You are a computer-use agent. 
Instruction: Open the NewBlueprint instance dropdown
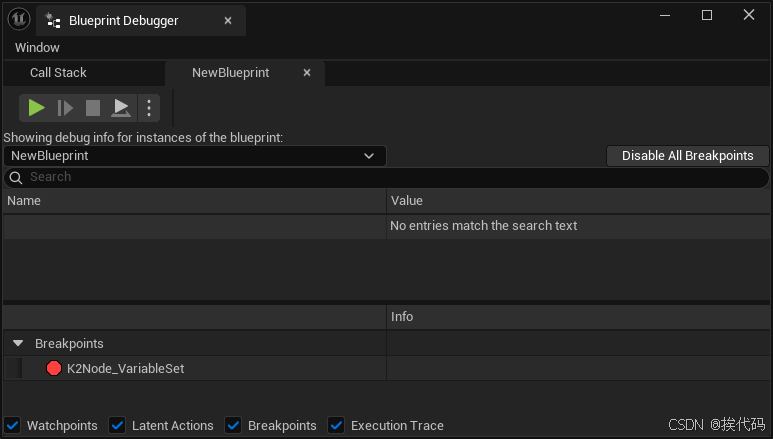point(195,156)
